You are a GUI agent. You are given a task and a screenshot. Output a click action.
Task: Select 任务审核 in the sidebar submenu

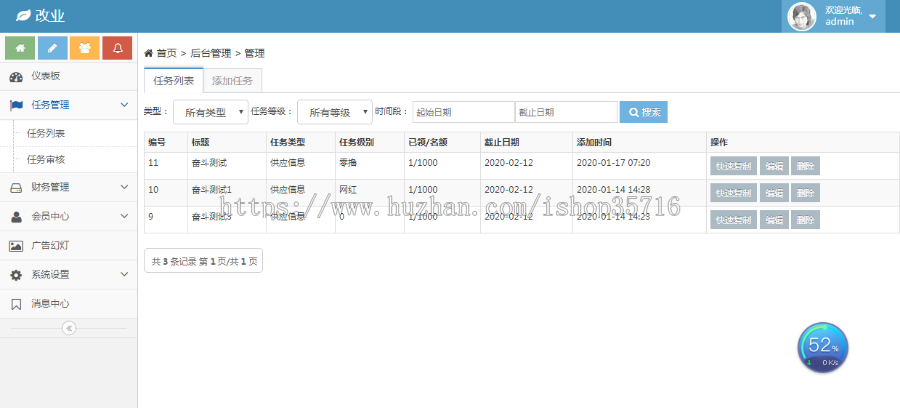click(x=46, y=159)
